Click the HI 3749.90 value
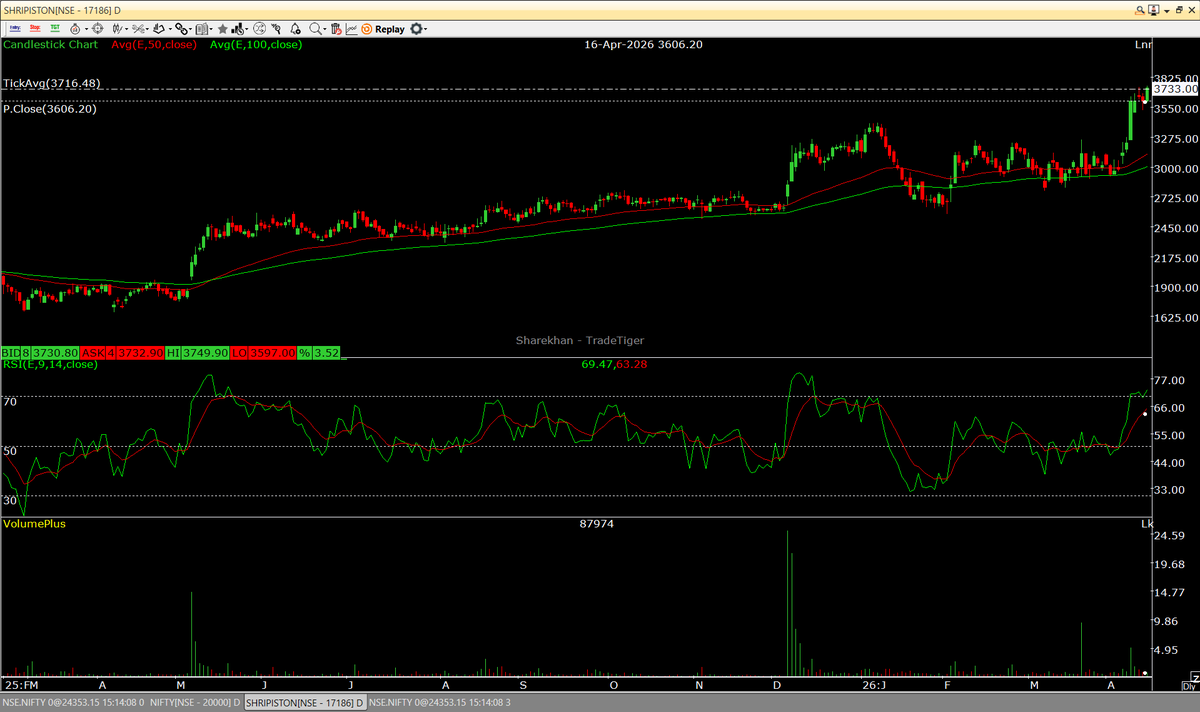Image resolution: width=1200 pixels, height=712 pixels. (x=205, y=352)
